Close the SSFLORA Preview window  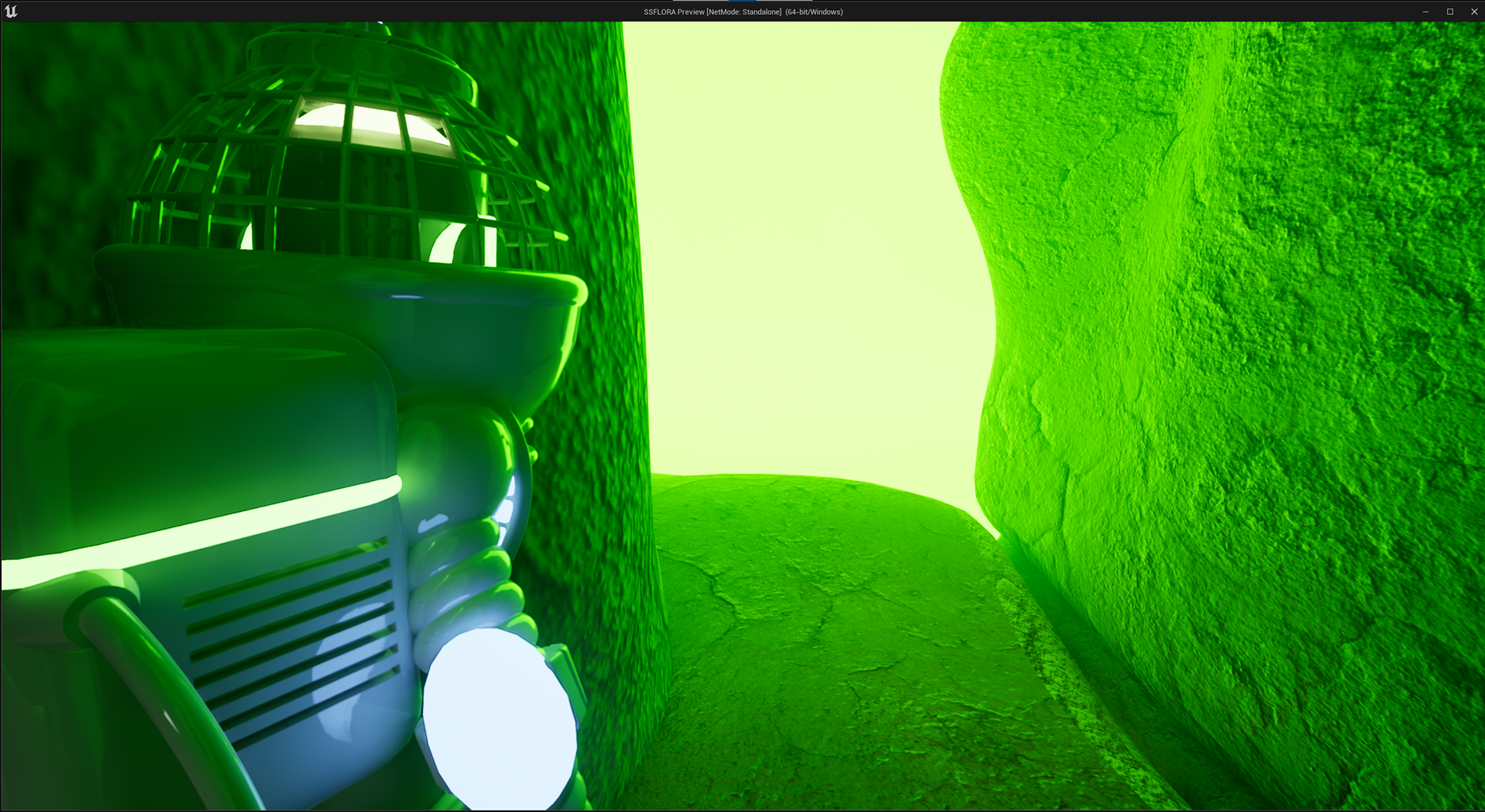pos(1474,12)
